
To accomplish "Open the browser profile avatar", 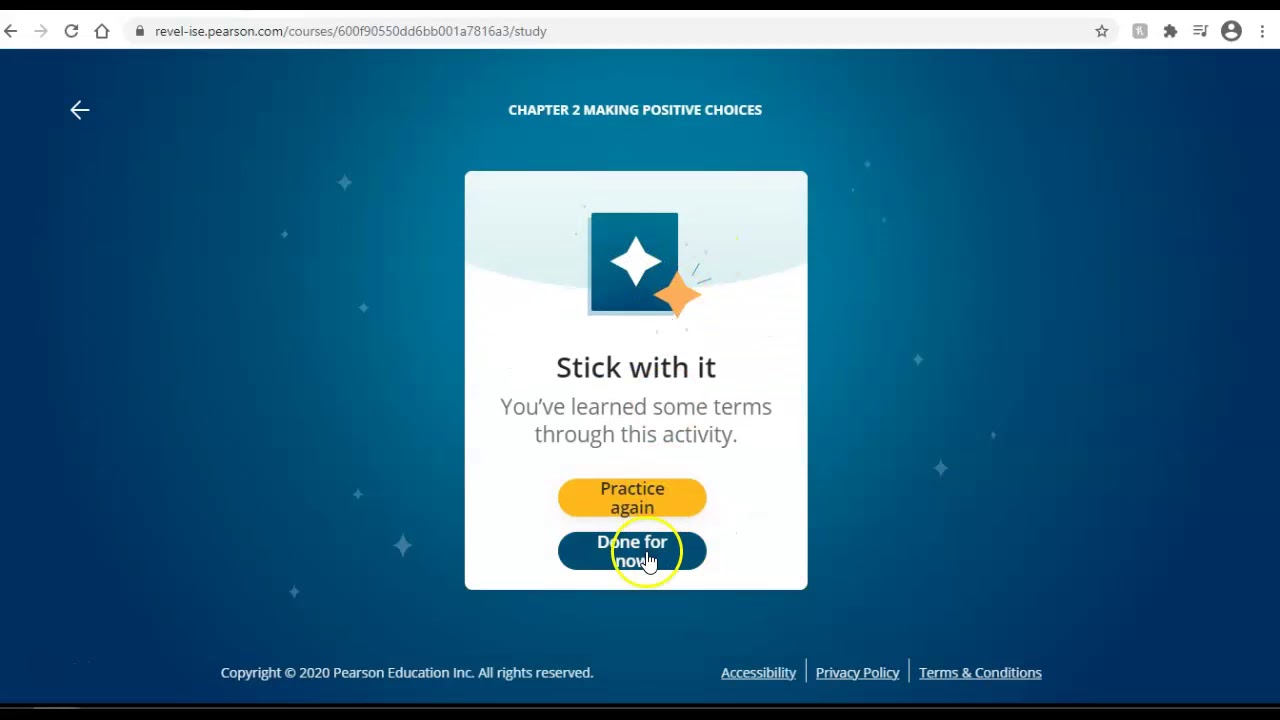I will point(1231,31).
